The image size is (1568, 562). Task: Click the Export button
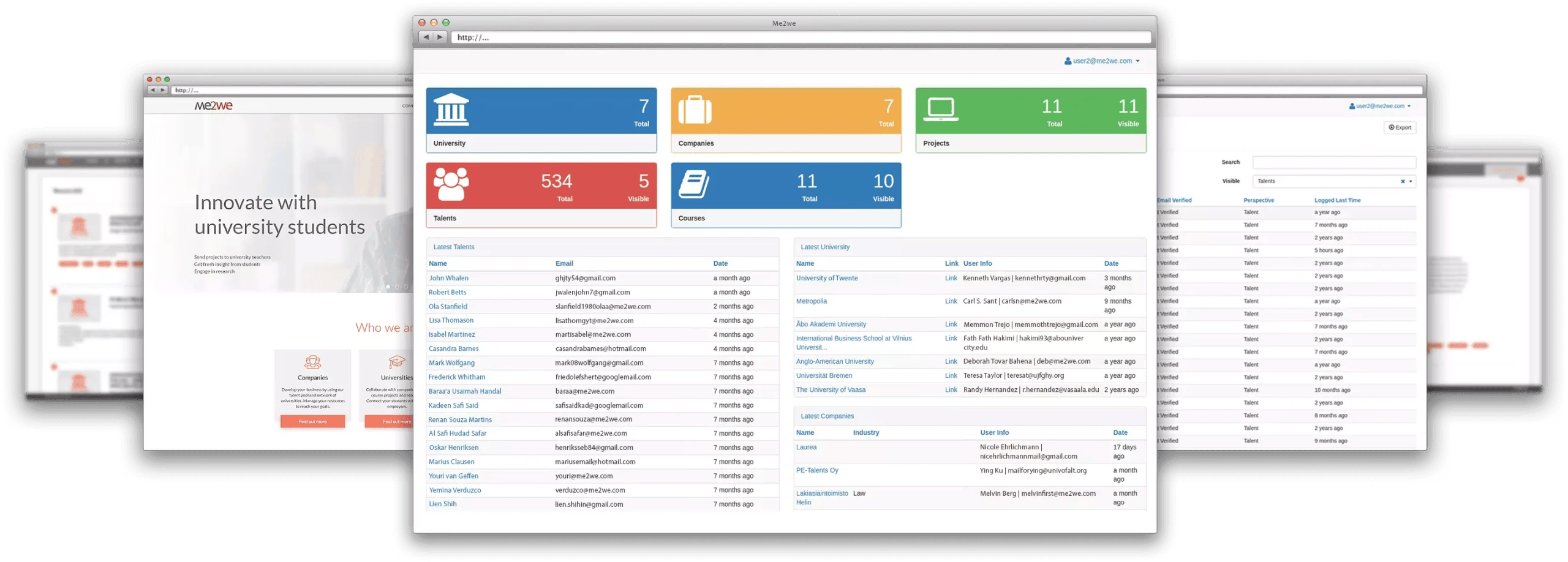[x=1400, y=127]
